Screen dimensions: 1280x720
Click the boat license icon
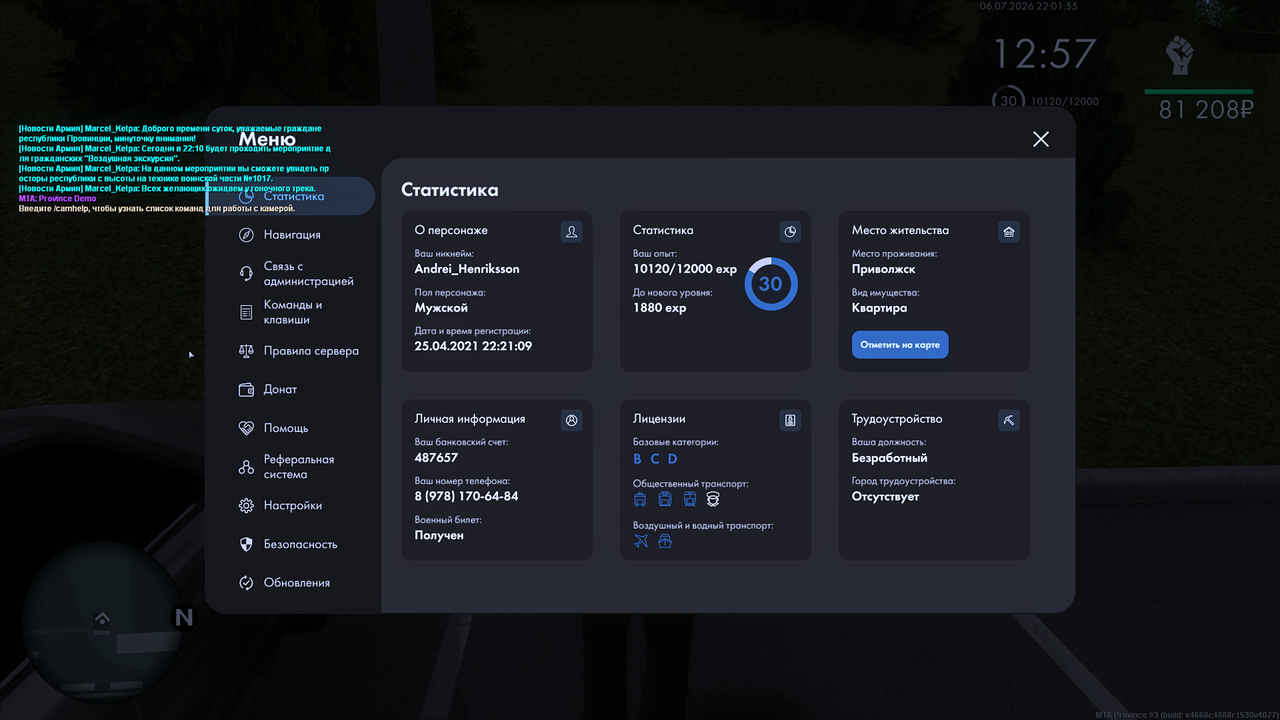665,541
